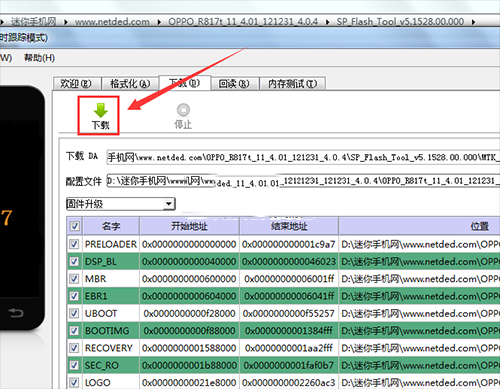Click the config file (配置文件) path field
Image resolution: width=500 pixels, height=389 pixels.
[303, 180]
